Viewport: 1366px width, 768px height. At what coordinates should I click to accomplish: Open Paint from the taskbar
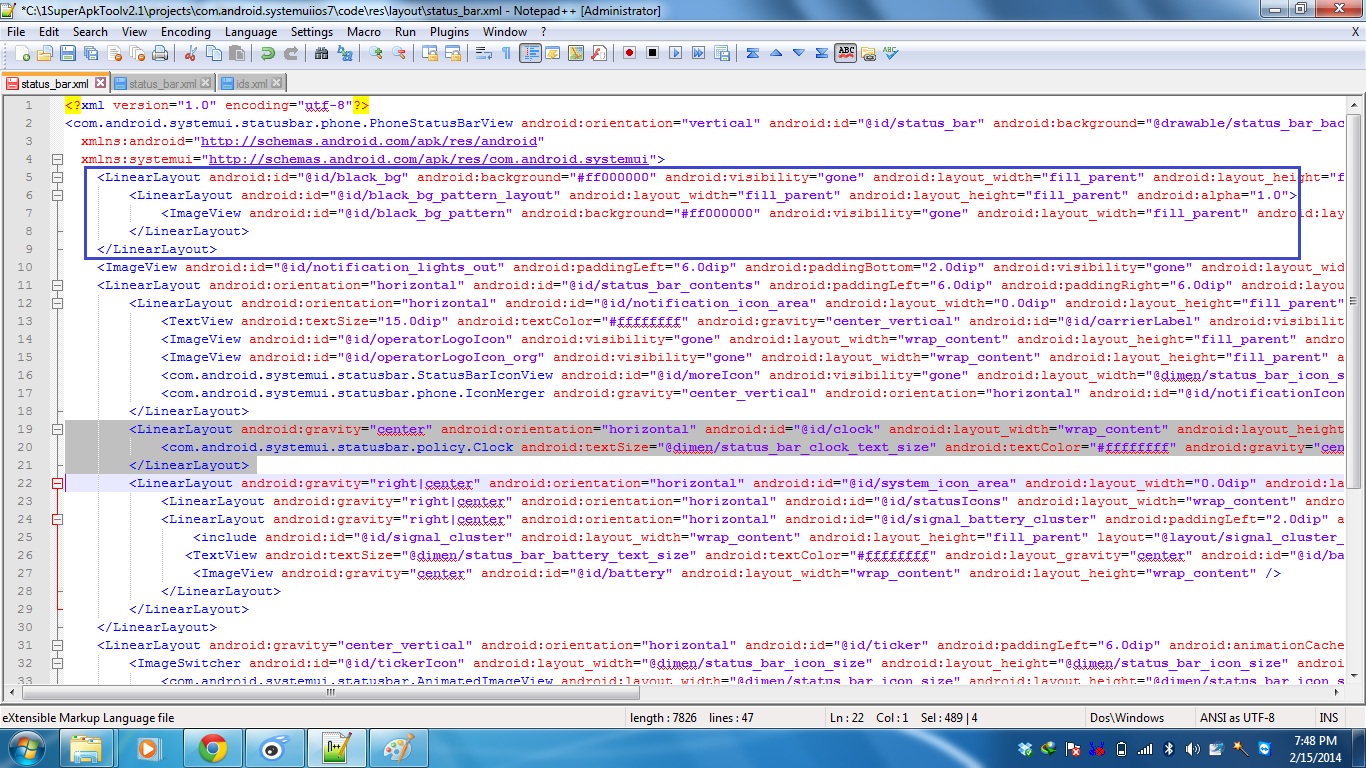coord(398,748)
